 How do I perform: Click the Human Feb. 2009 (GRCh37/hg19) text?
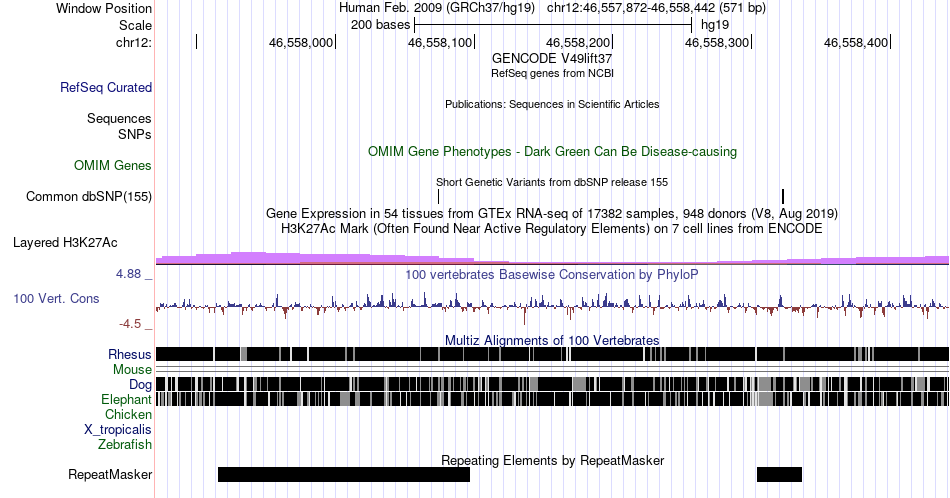click(x=437, y=8)
